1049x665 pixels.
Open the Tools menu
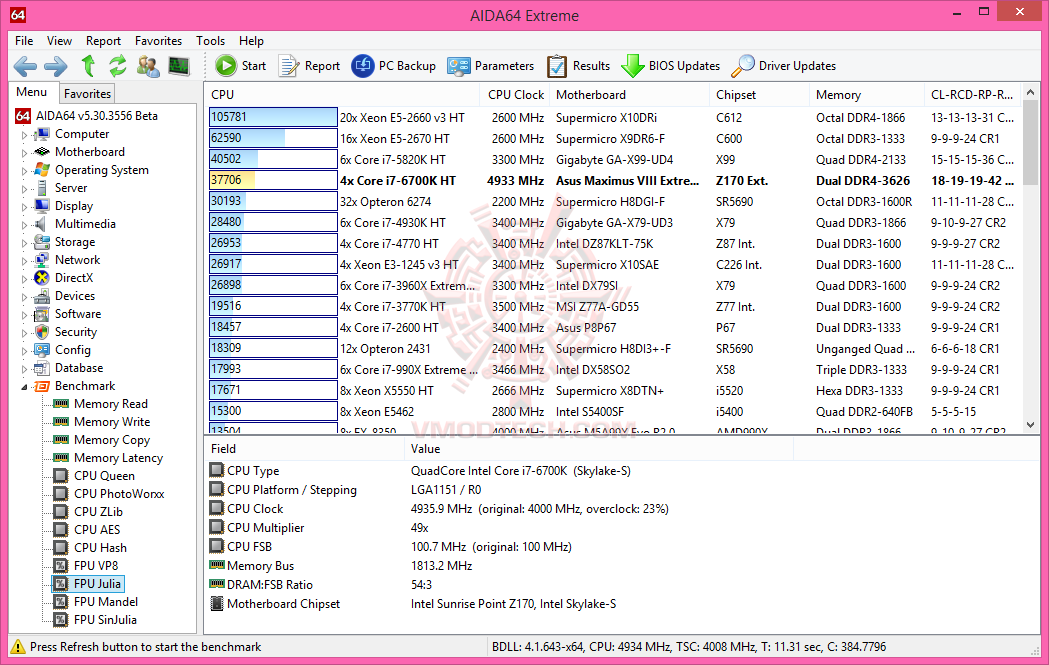210,41
